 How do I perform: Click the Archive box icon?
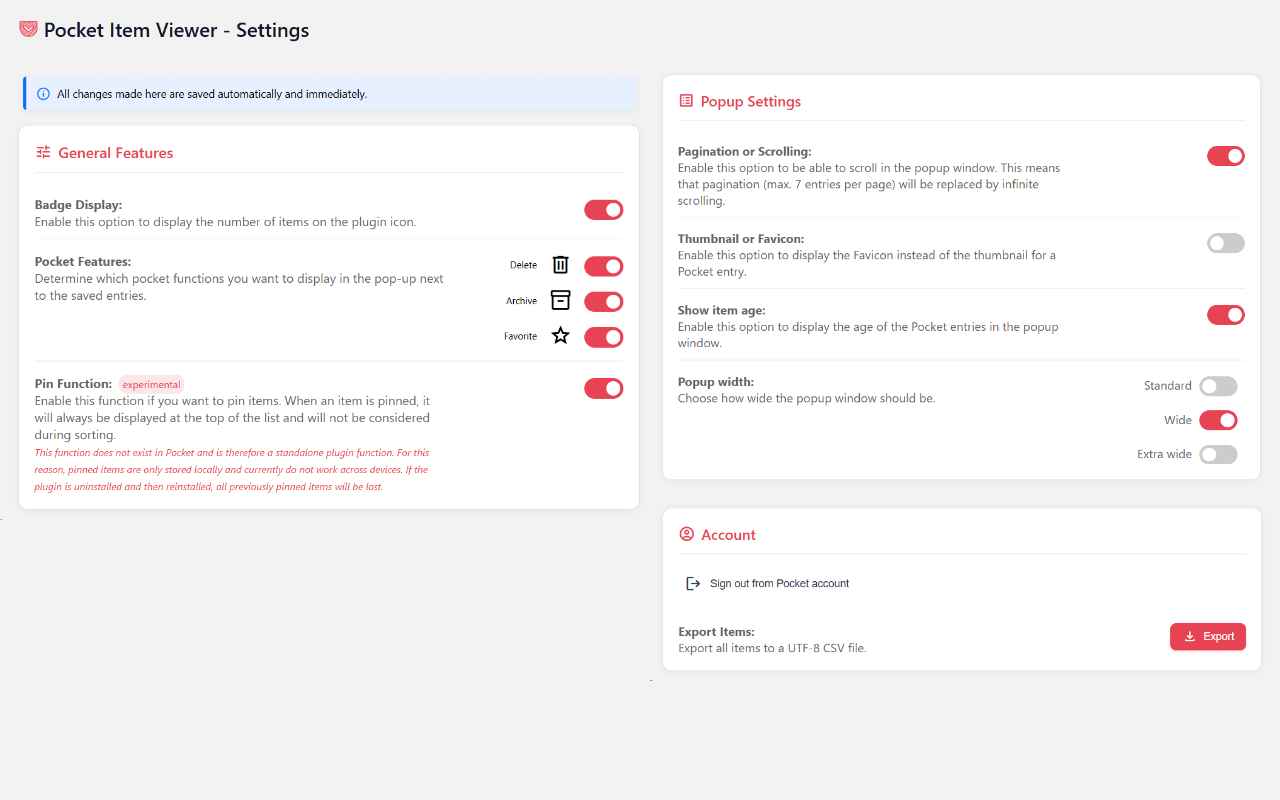[x=561, y=301]
